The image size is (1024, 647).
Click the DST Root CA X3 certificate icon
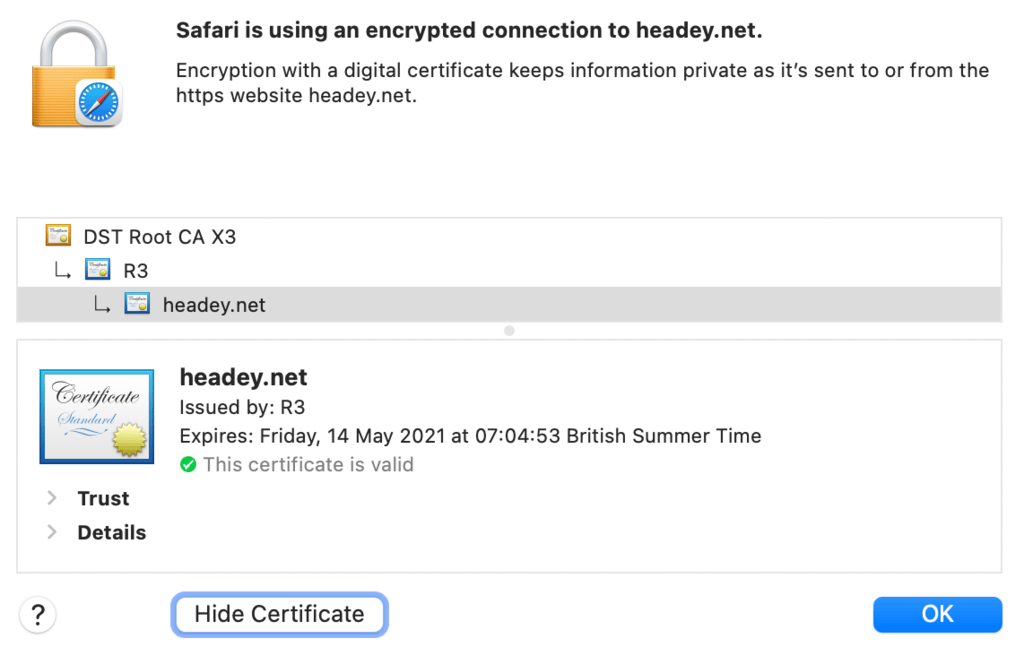(x=59, y=237)
